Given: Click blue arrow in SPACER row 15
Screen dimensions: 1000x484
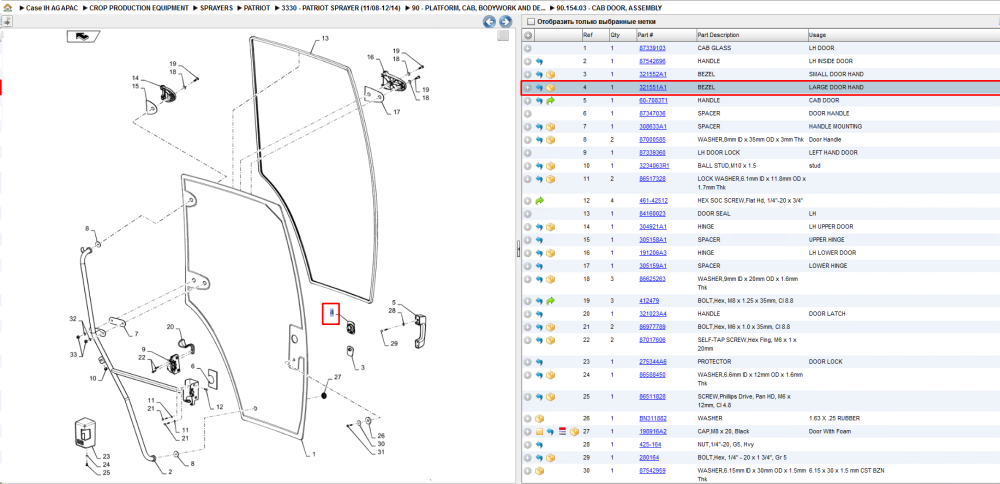Looking at the screenshot, I should 539,240.
